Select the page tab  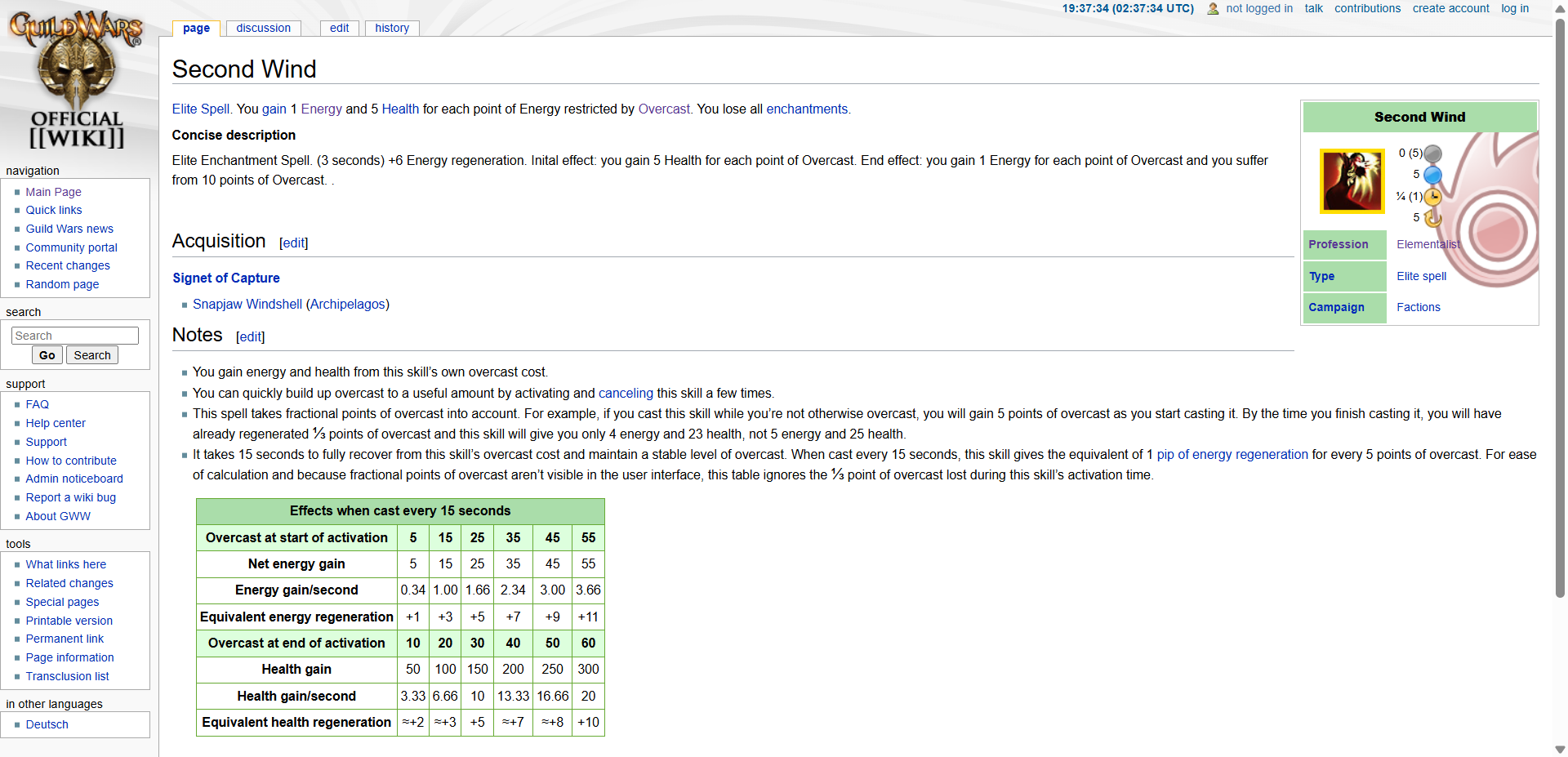(x=196, y=29)
